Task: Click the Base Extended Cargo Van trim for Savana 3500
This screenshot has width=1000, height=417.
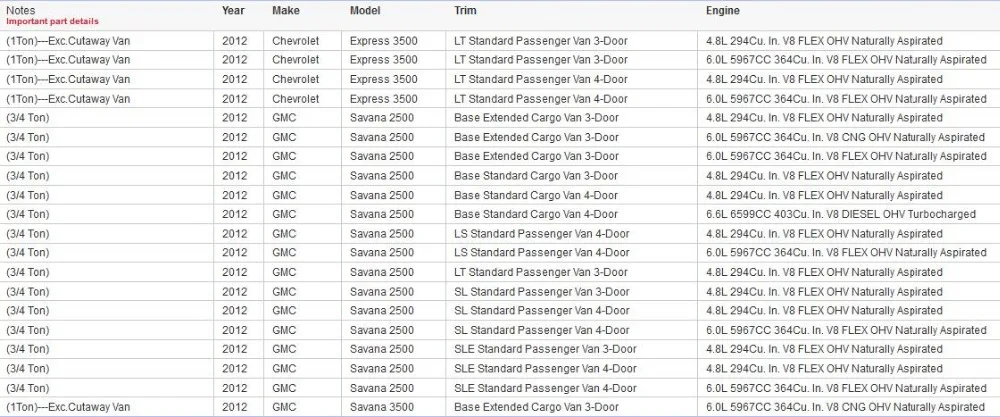Action: 536,407
